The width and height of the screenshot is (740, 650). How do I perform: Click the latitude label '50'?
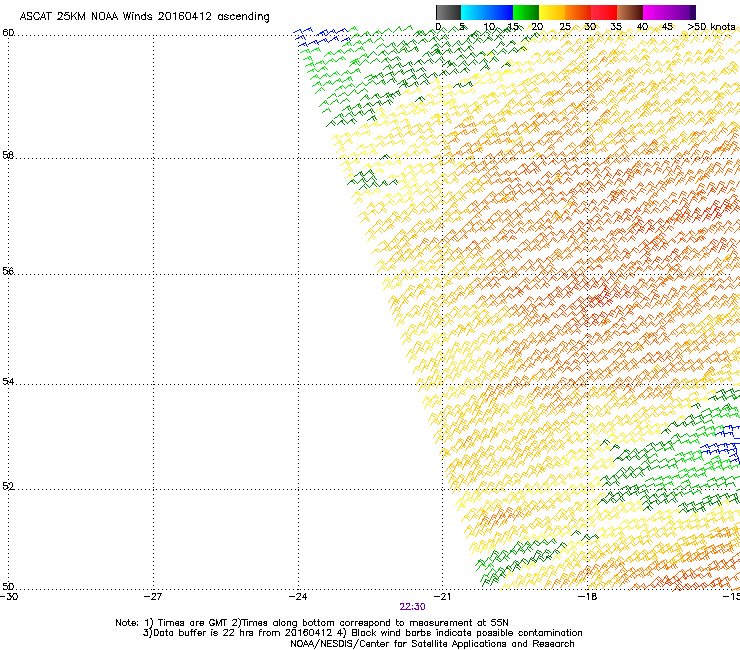click(8, 587)
